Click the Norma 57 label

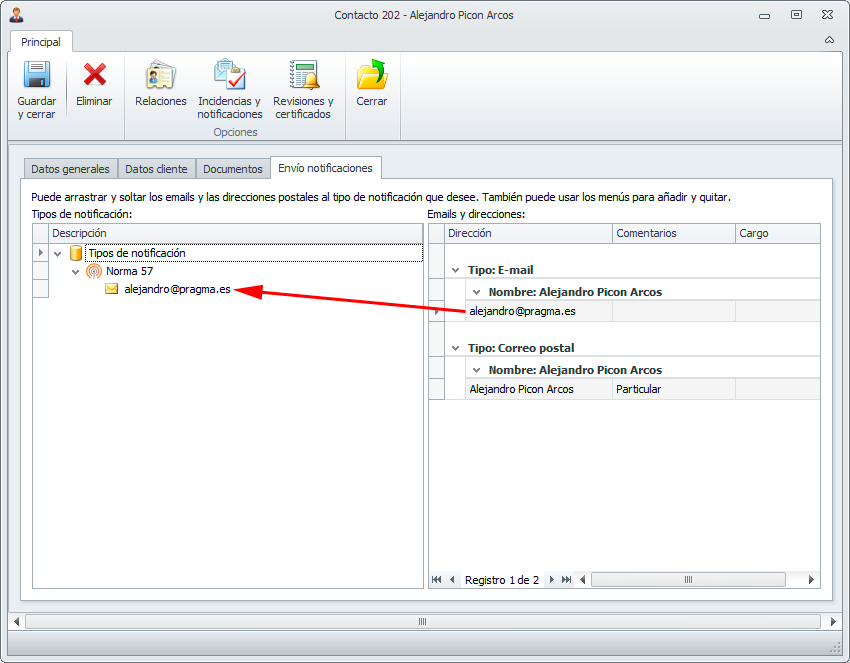coord(130,271)
